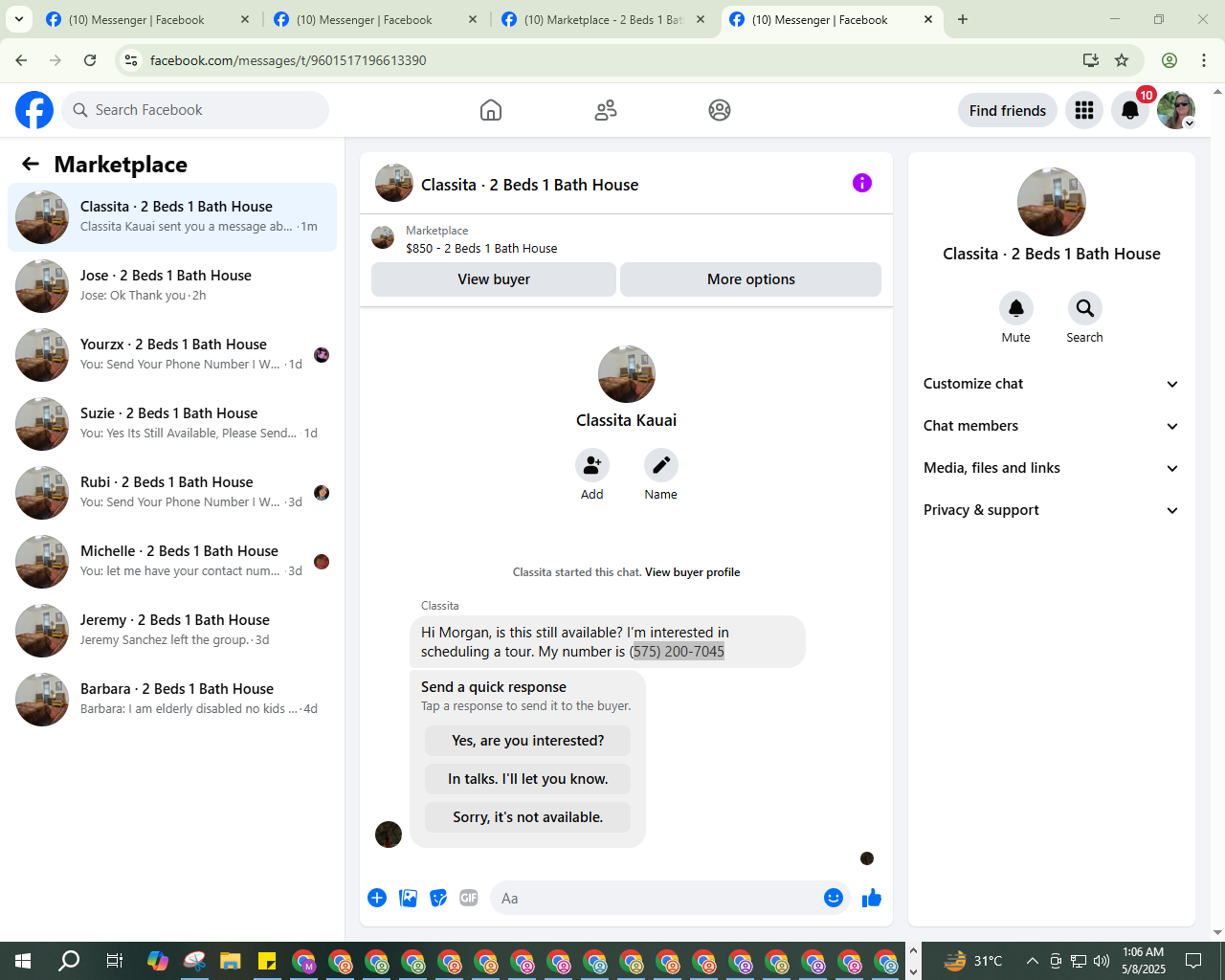The width and height of the screenshot is (1225, 980).
Task: Expand Privacy & support section
Action: click(x=1052, y=510)
